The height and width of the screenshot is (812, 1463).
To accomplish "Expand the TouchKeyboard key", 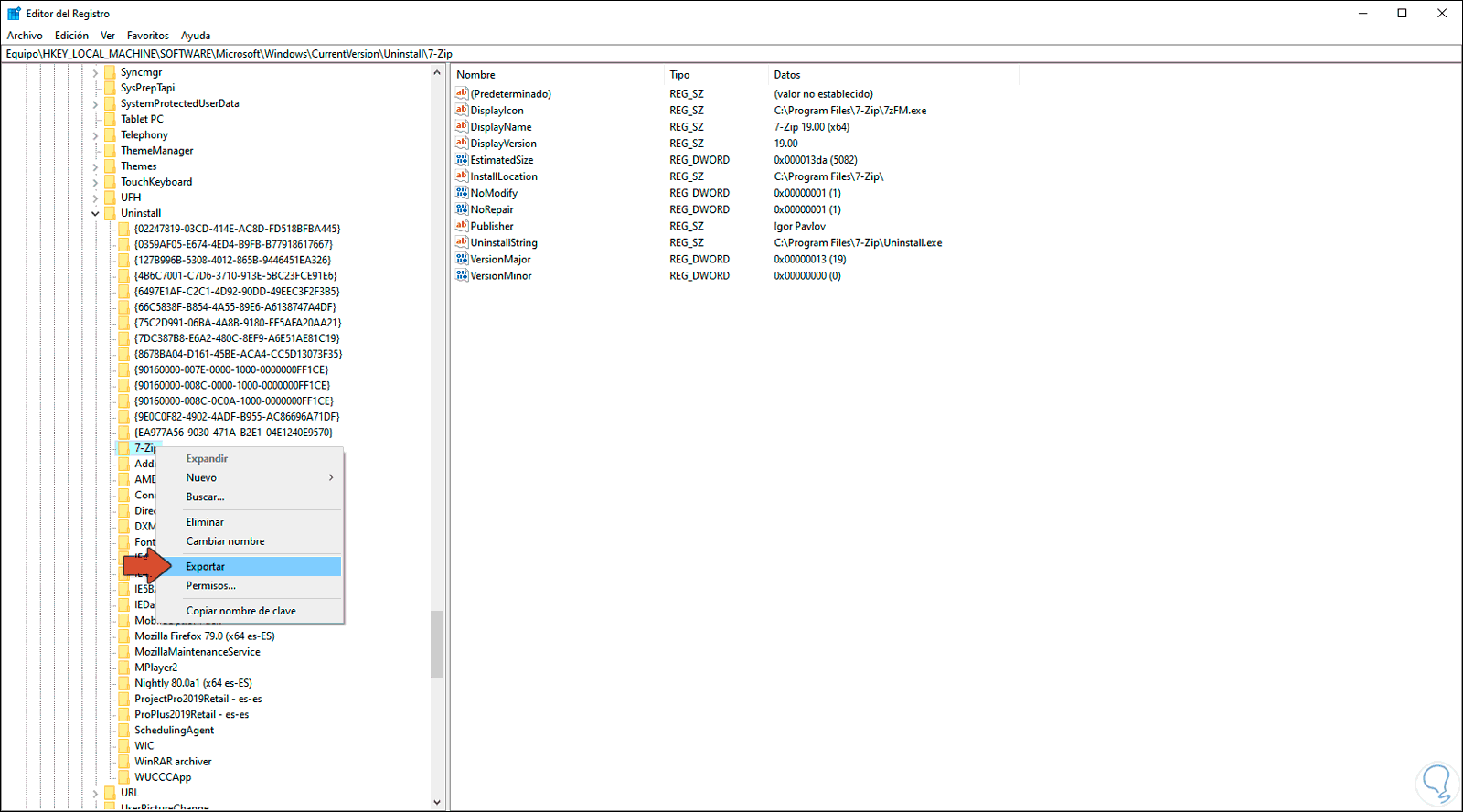I will click(95, 181).
